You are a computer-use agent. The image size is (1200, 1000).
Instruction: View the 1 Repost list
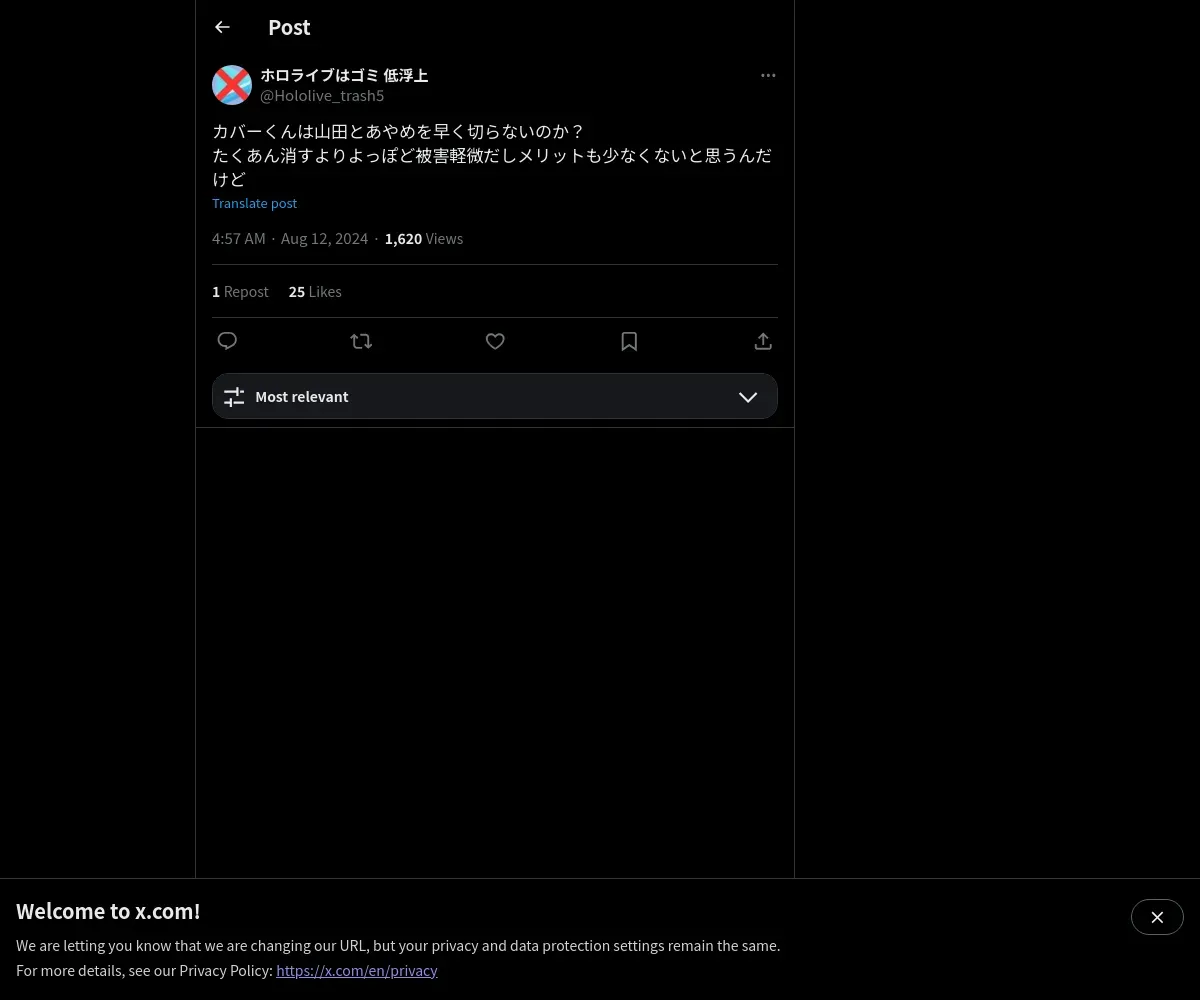coord(240,292)
